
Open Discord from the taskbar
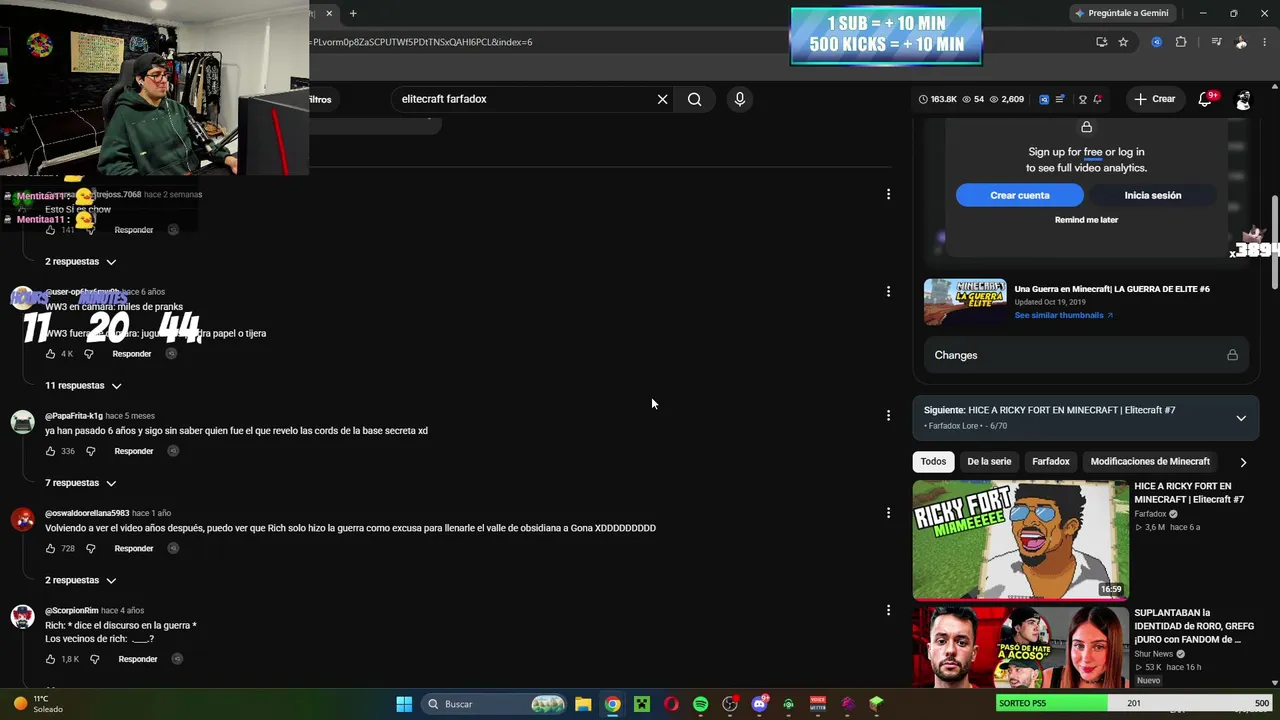pyautogui.click(x=759, y=704)
